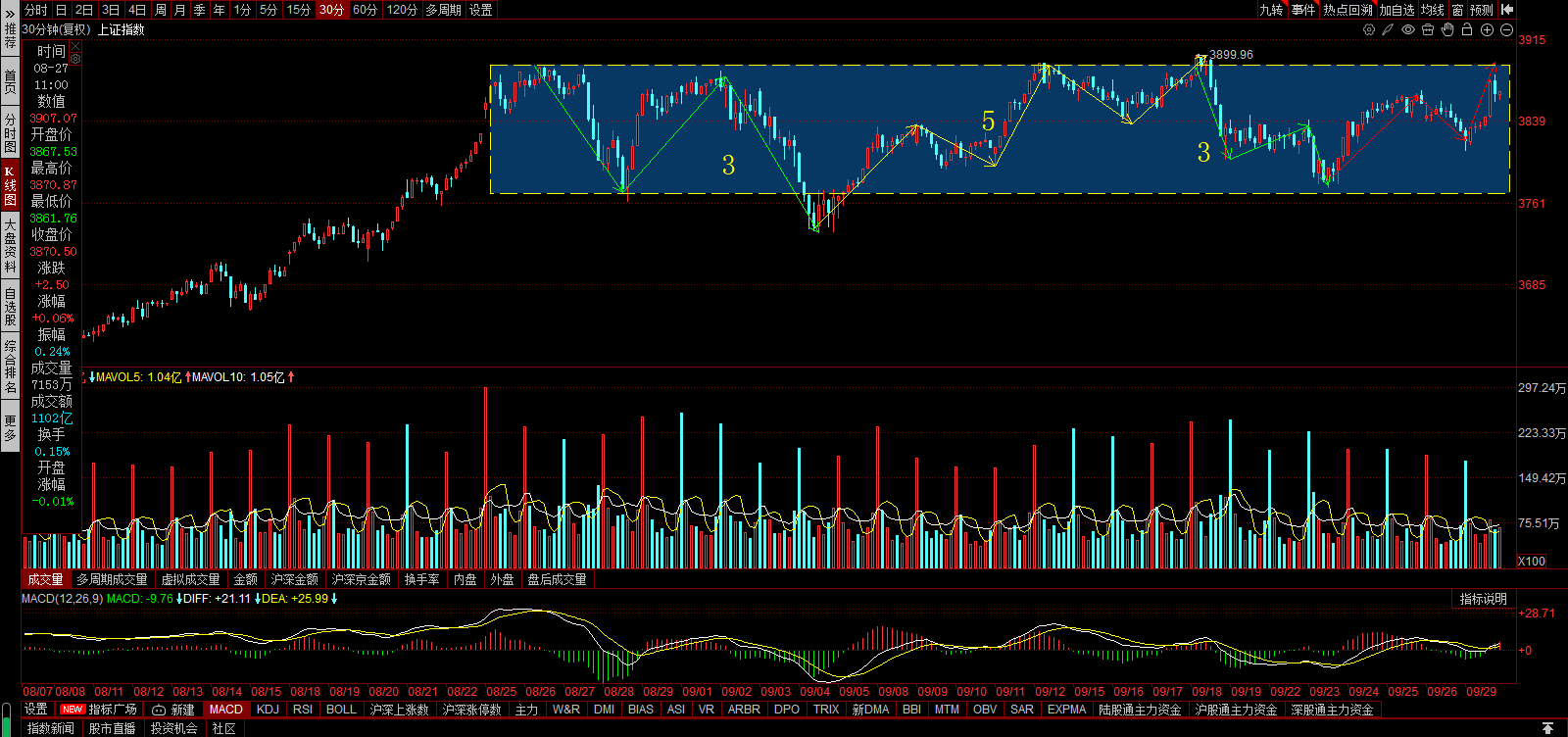Select the 虚拟成交量 tab
1568x737 pixels.
click(190, 579)
